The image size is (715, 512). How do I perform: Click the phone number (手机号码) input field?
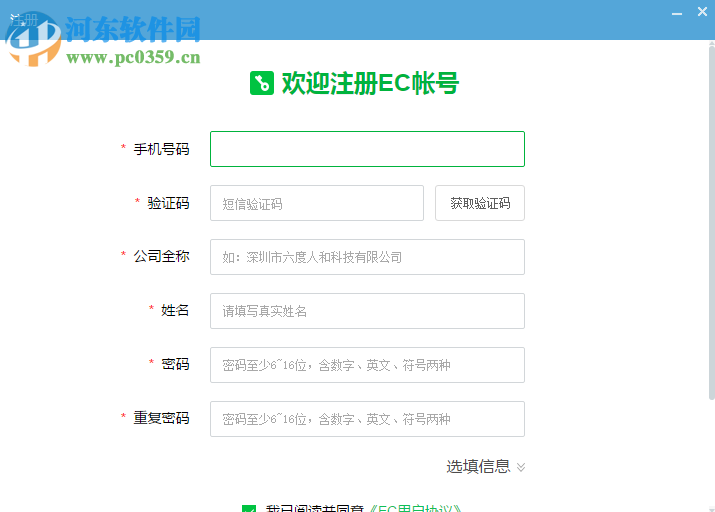coord(367,149)
